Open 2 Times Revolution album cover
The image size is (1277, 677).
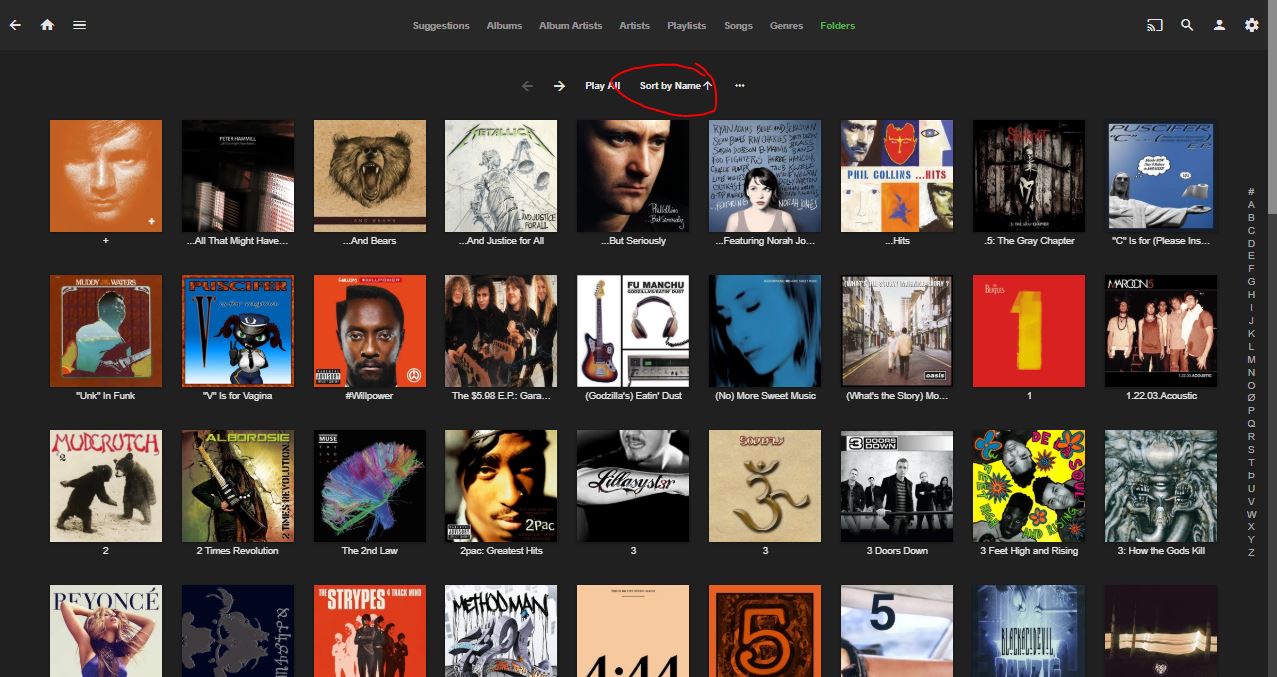point(238,486)
